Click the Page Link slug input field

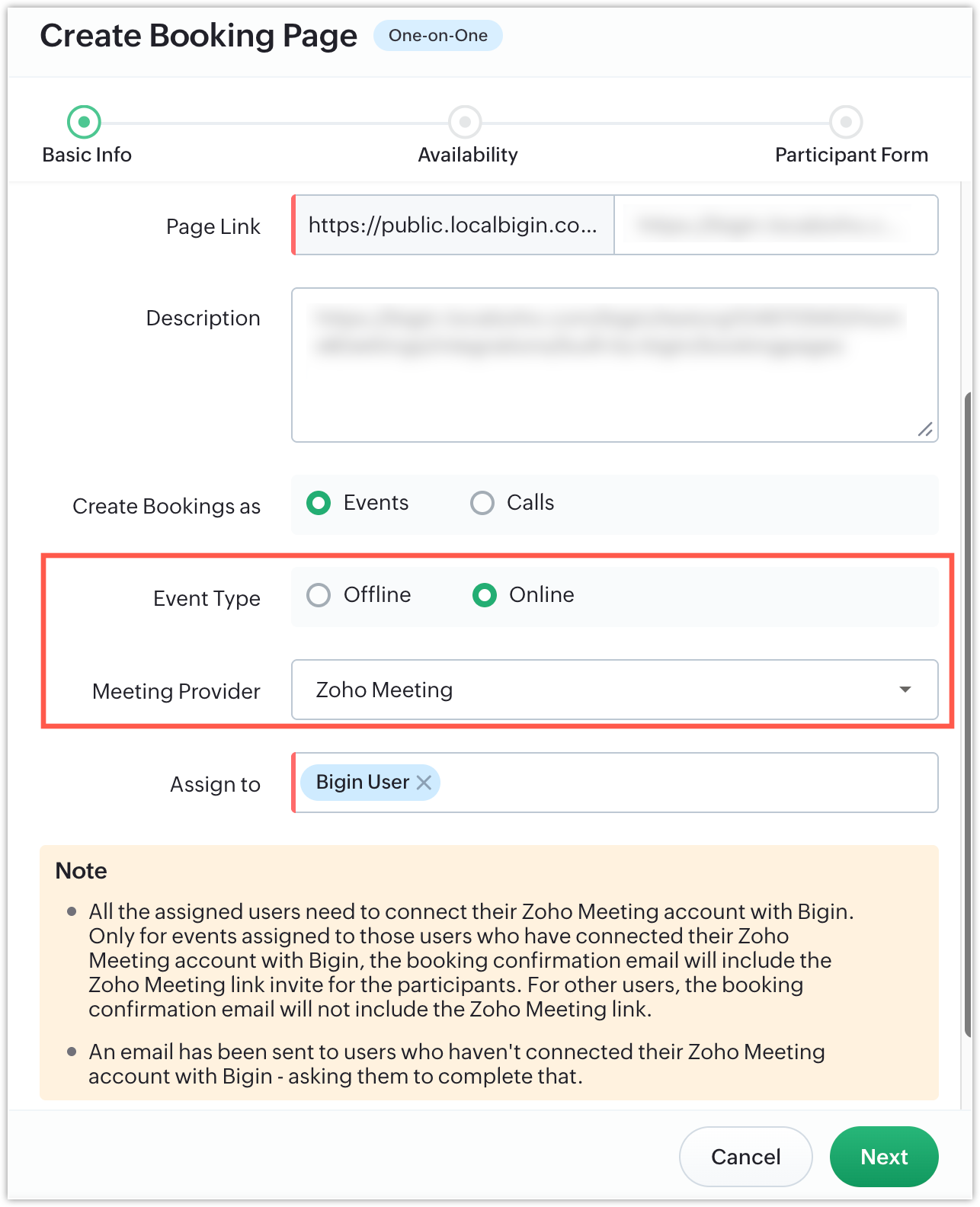(776, 225)
